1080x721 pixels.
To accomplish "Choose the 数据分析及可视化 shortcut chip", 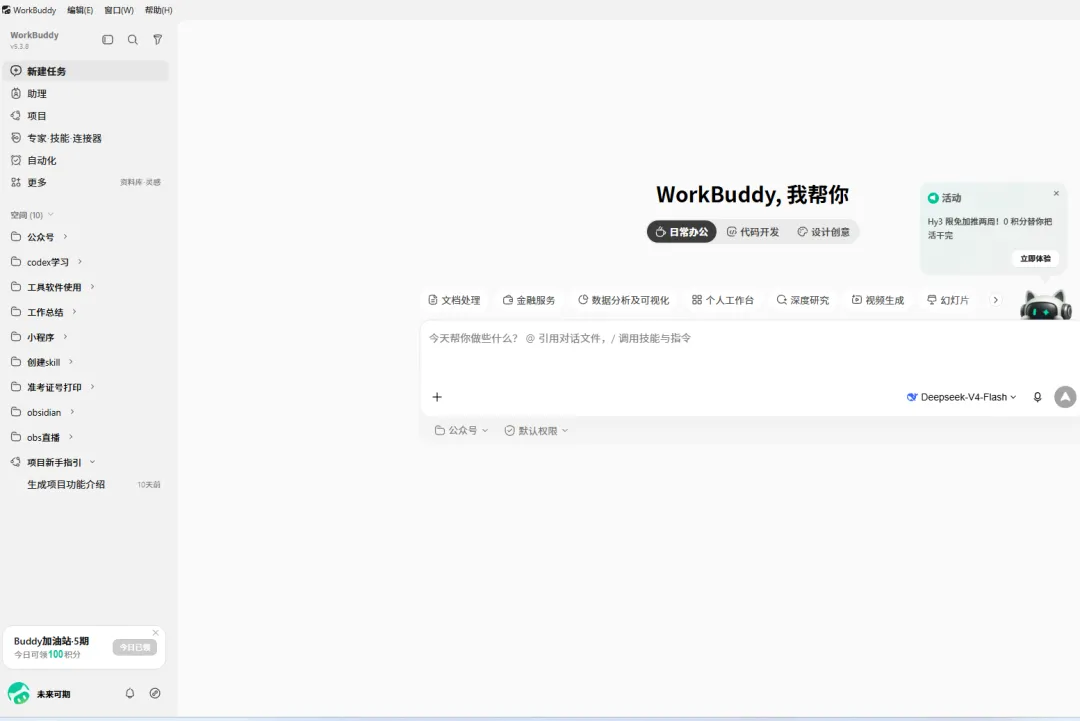I will click(x=623, y=300).
